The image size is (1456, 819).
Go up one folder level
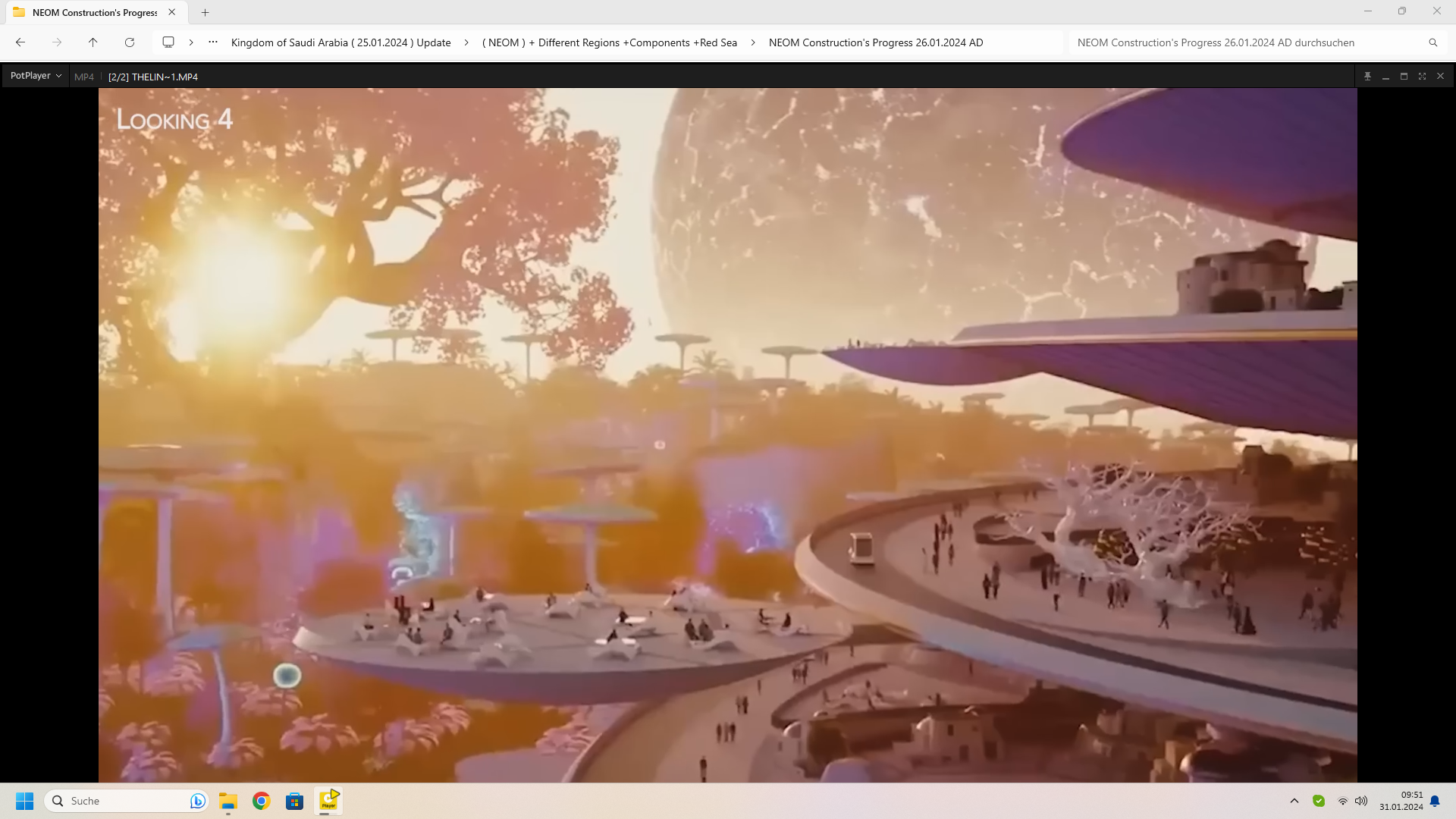(x=93, y=42)
